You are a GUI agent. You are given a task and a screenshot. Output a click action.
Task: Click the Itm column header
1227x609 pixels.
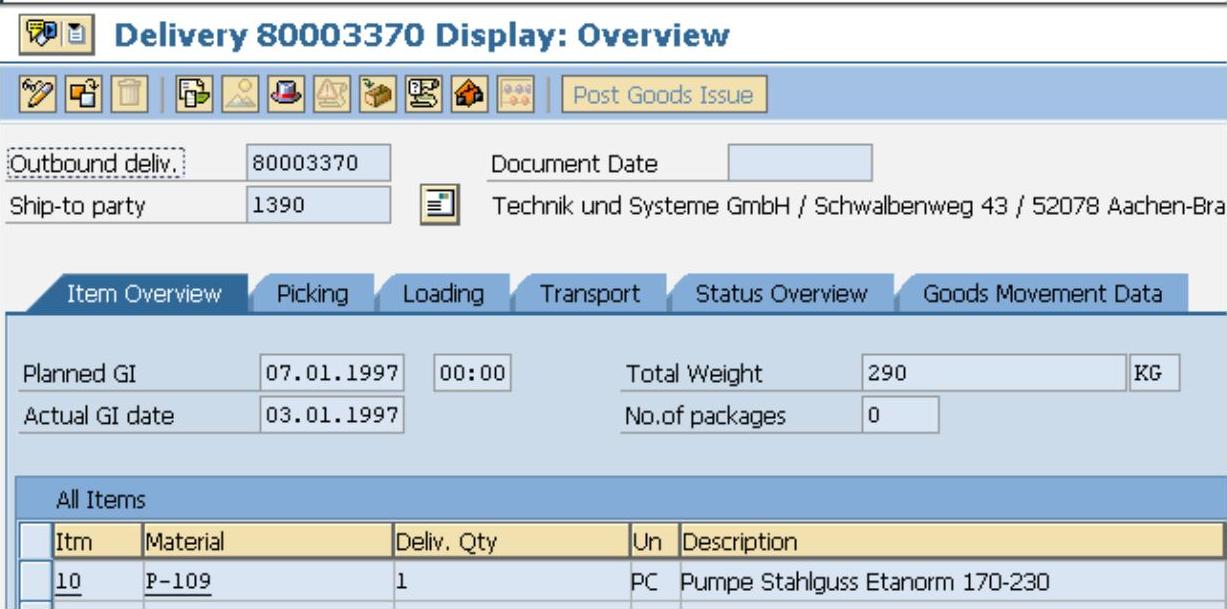pos(97,542)
